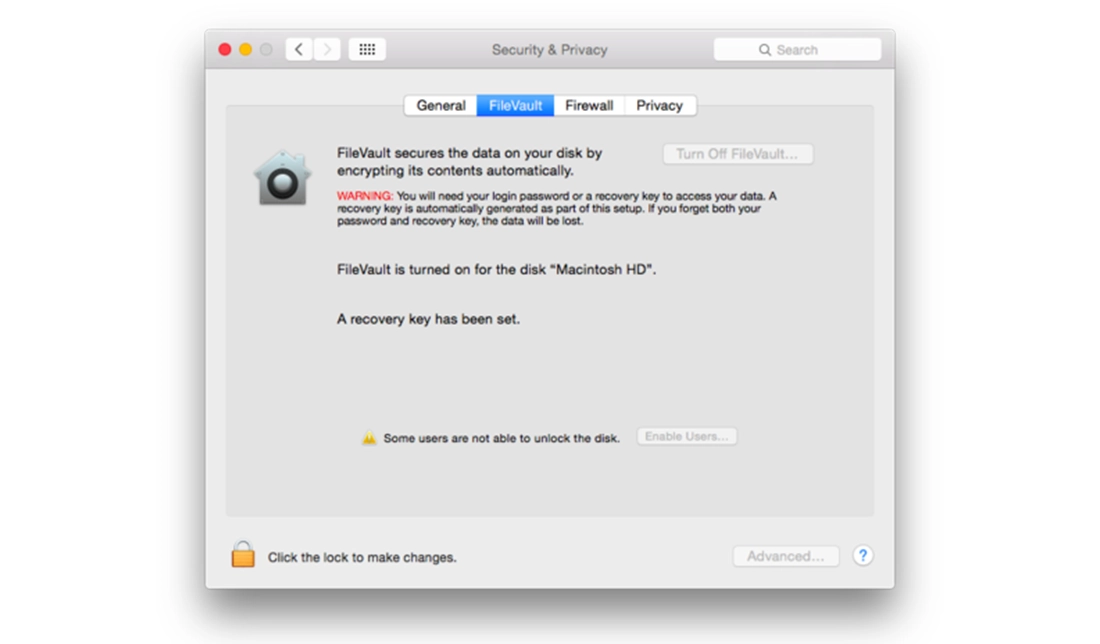Click the recovery key status text
The height and width of the screenshot is (644, 1100).
click(426, 318)
